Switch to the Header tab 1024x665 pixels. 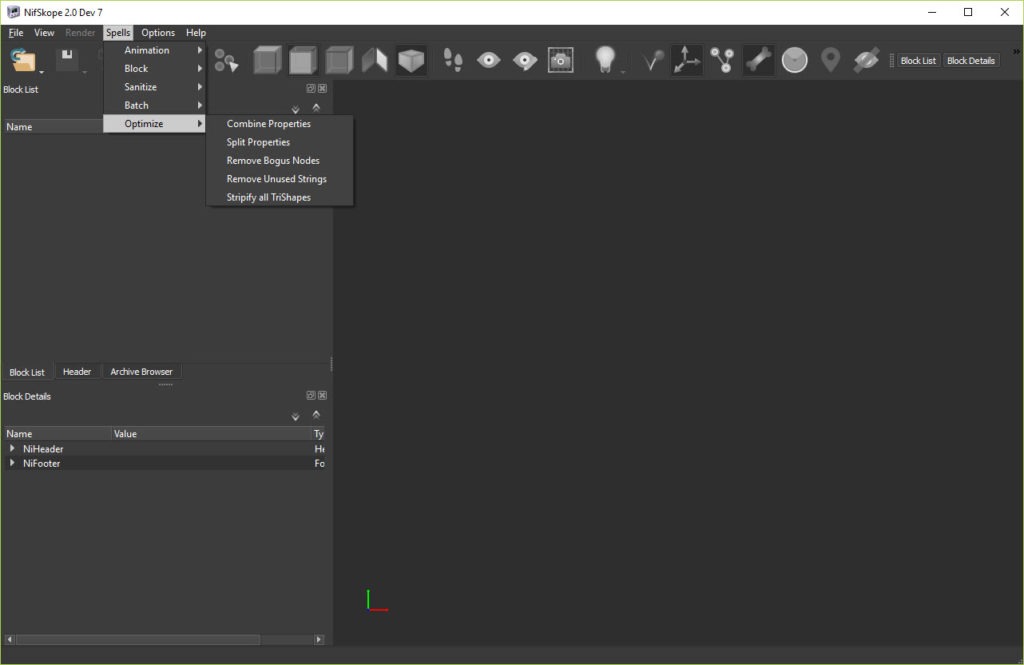pyautogui.click(x=76, y=372)
